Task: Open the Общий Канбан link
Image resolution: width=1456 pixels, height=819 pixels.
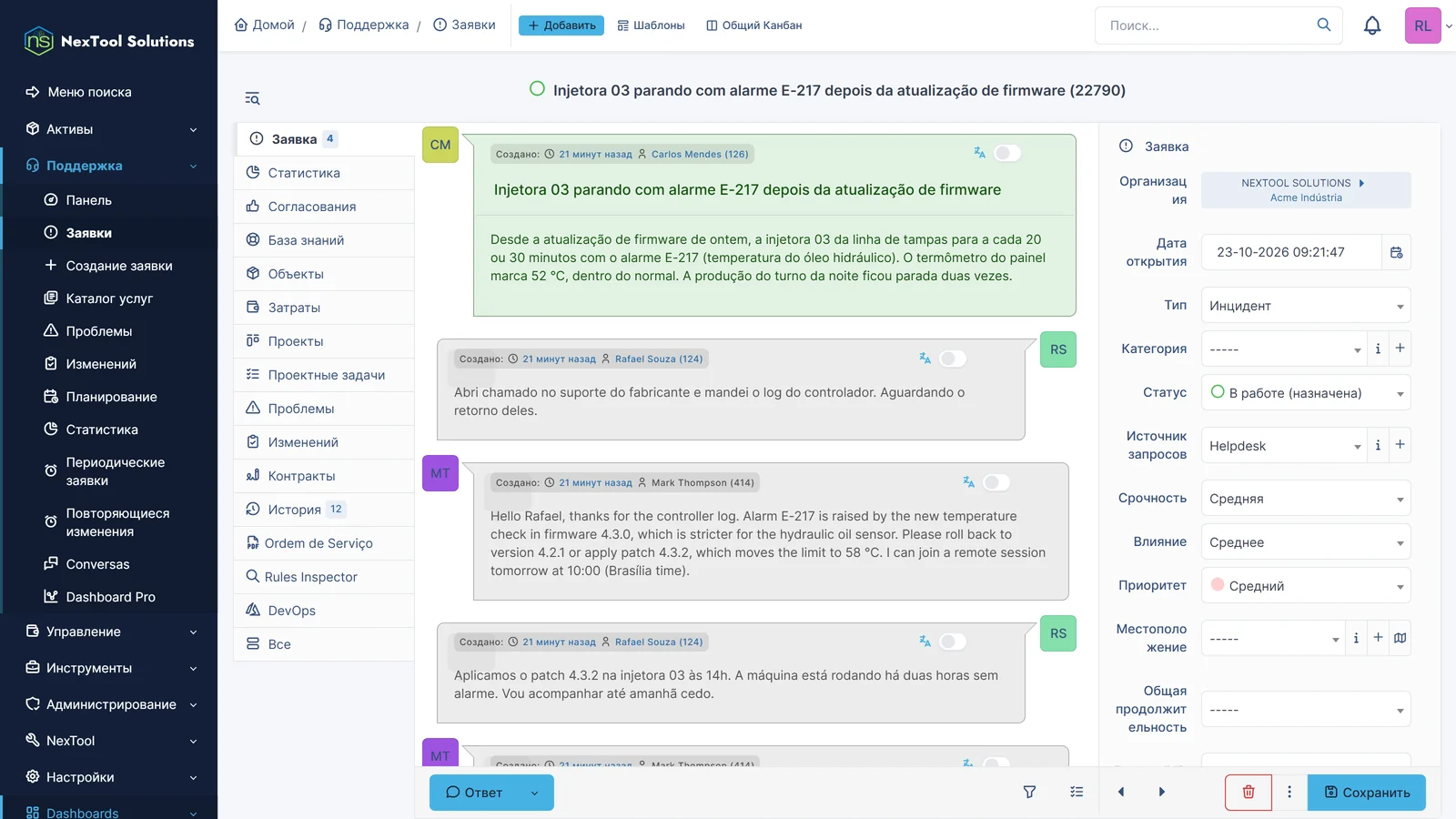Action: coord(754,25)
